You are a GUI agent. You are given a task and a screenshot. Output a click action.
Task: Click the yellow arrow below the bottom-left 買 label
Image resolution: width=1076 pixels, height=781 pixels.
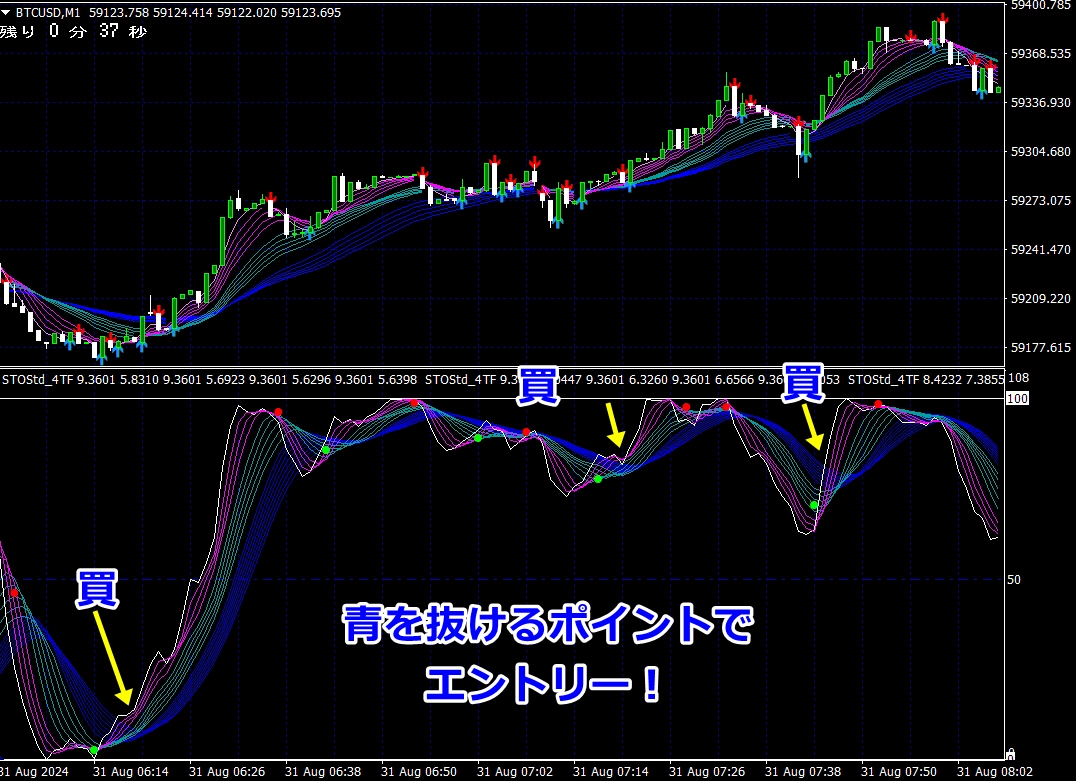tap(111, 657)
